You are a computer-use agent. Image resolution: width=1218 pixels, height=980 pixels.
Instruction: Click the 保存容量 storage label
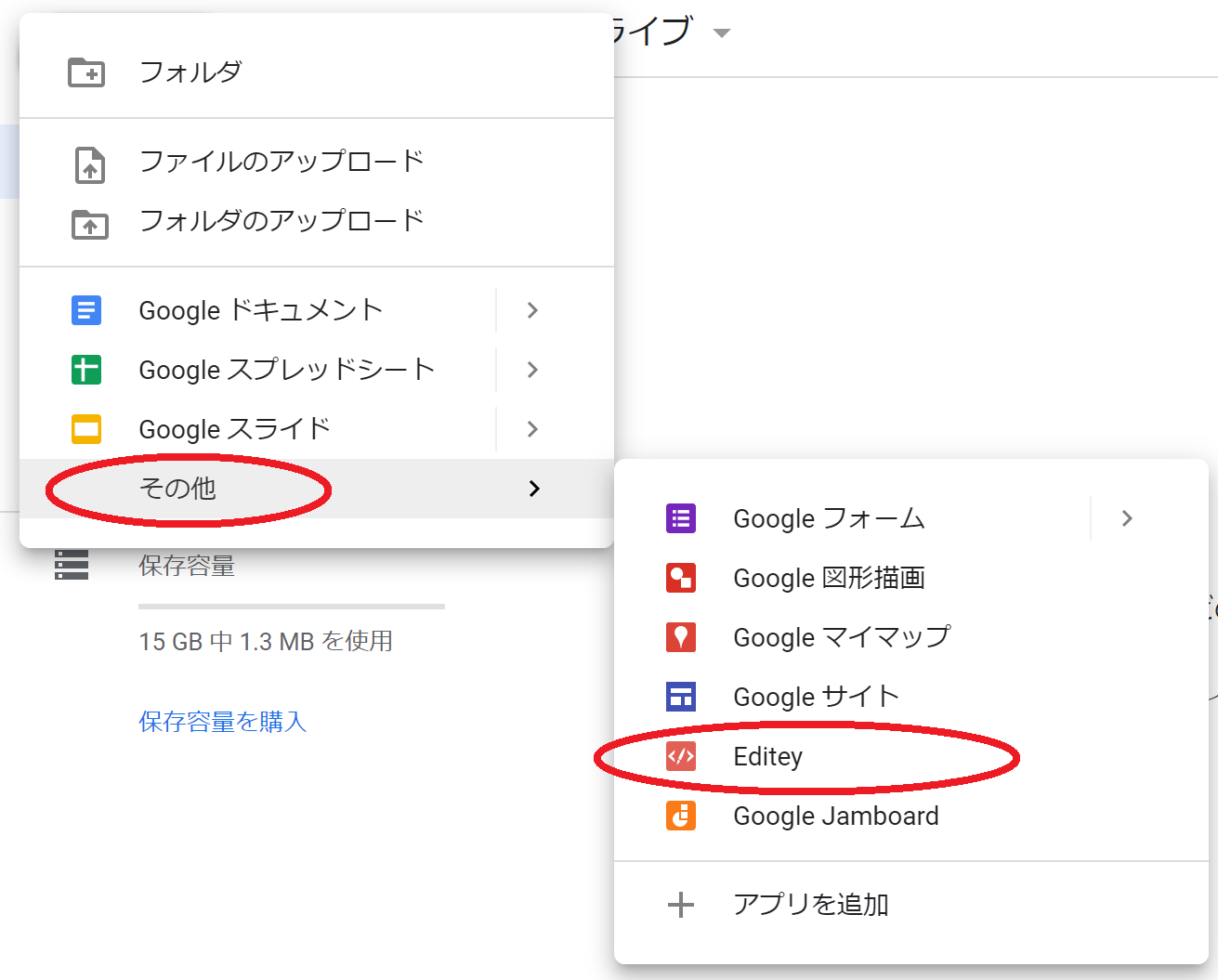coord(187,566)
